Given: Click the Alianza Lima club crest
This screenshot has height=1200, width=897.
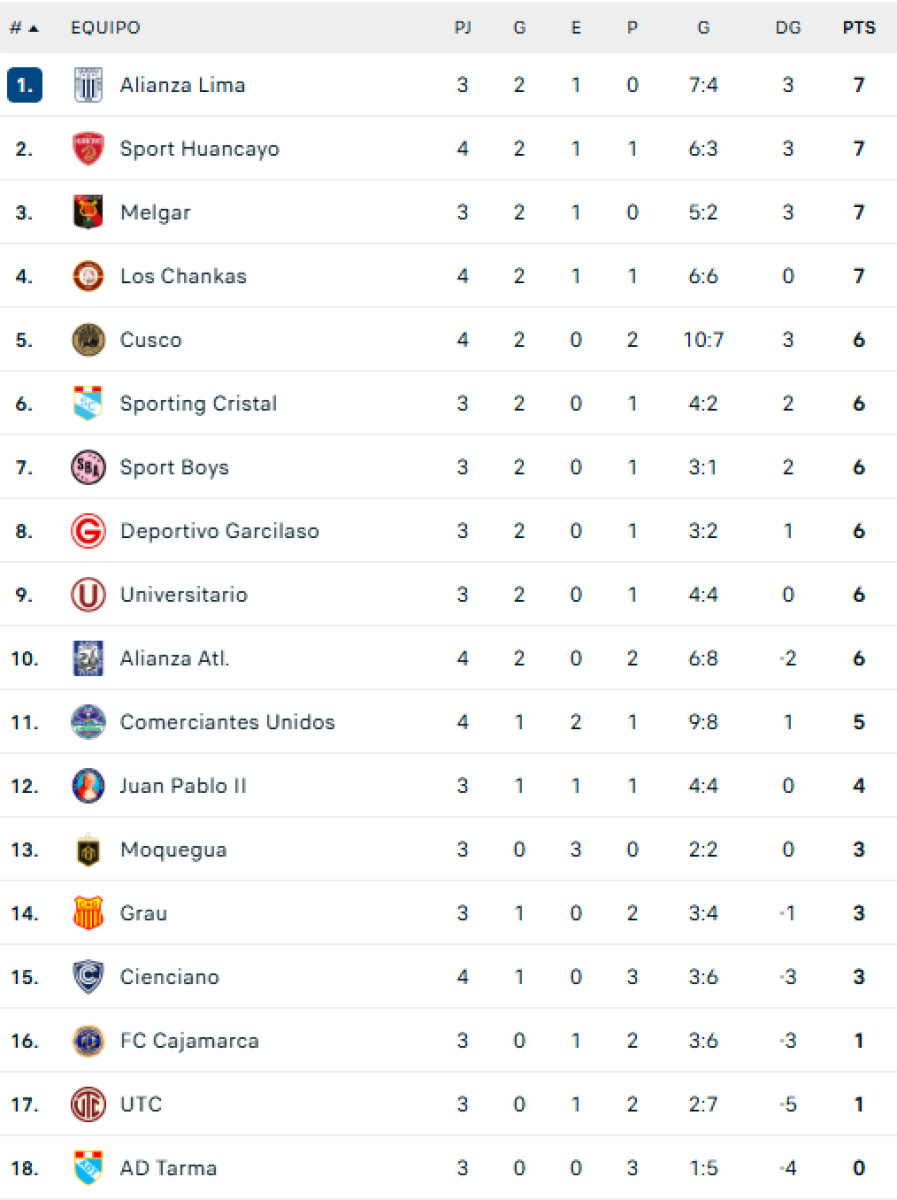Looking at the screenshot, I should 88,85.
